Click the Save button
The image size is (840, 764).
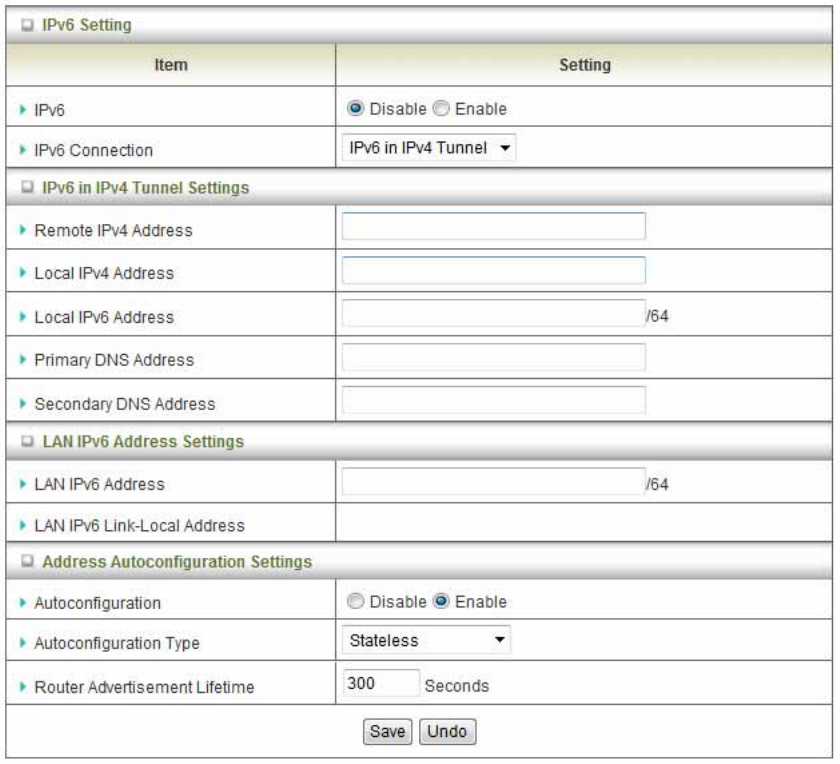coord(392,731)
